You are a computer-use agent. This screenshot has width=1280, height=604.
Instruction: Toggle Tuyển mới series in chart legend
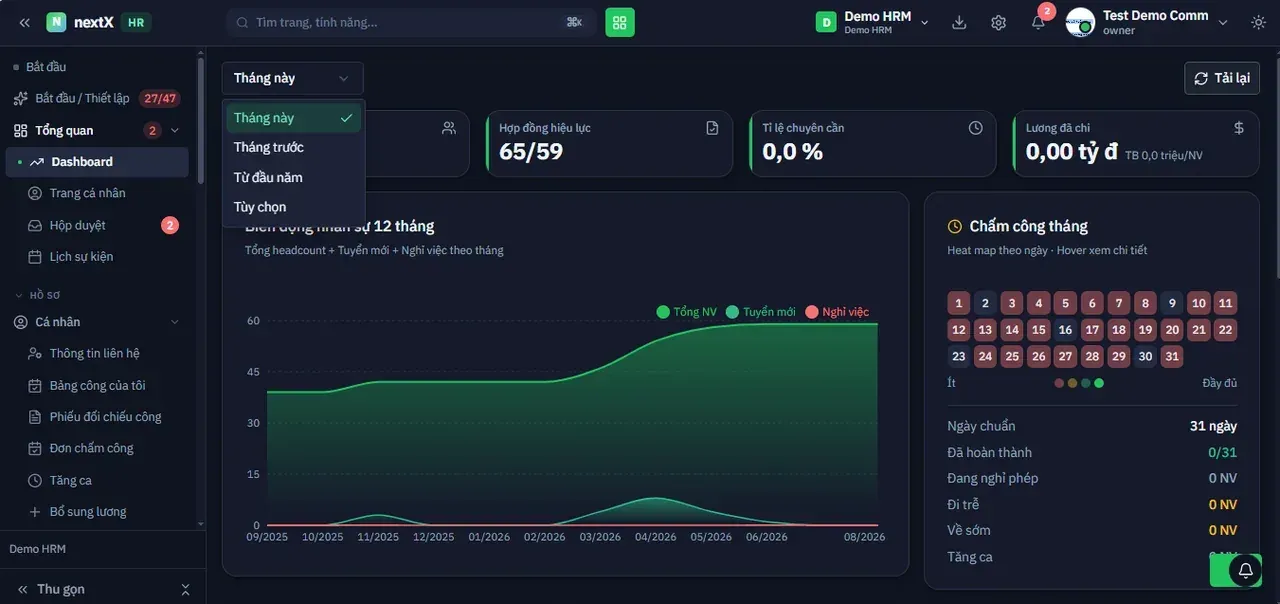click(x=761, y=312)
